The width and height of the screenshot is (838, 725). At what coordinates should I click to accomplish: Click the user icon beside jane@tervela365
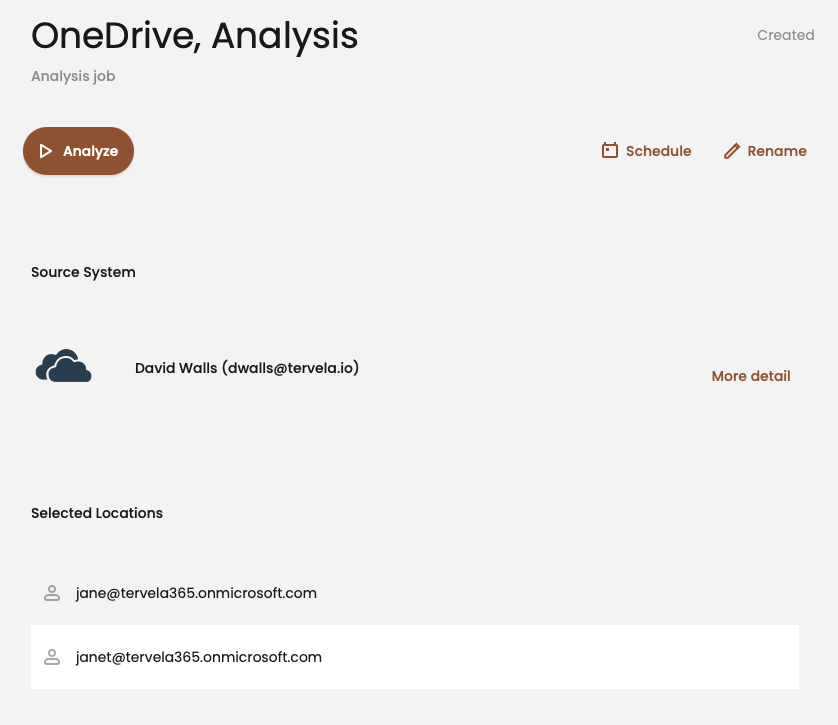[52, 593]
